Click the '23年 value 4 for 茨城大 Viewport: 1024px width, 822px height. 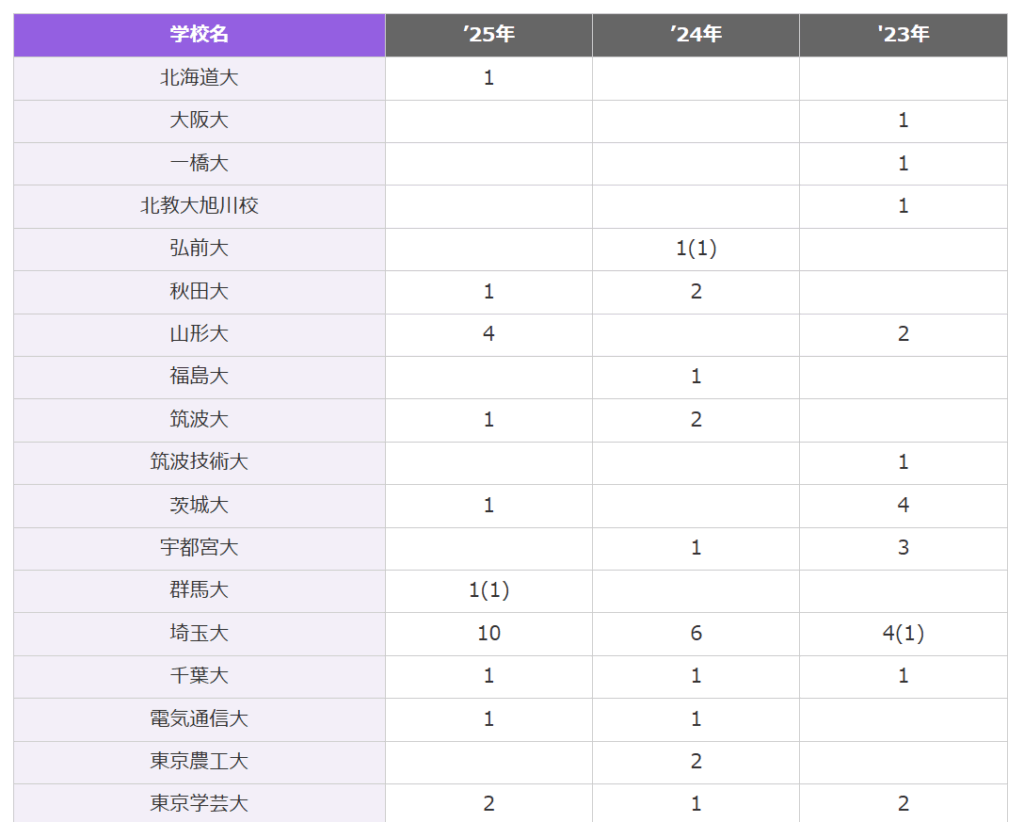click(902, 505)
